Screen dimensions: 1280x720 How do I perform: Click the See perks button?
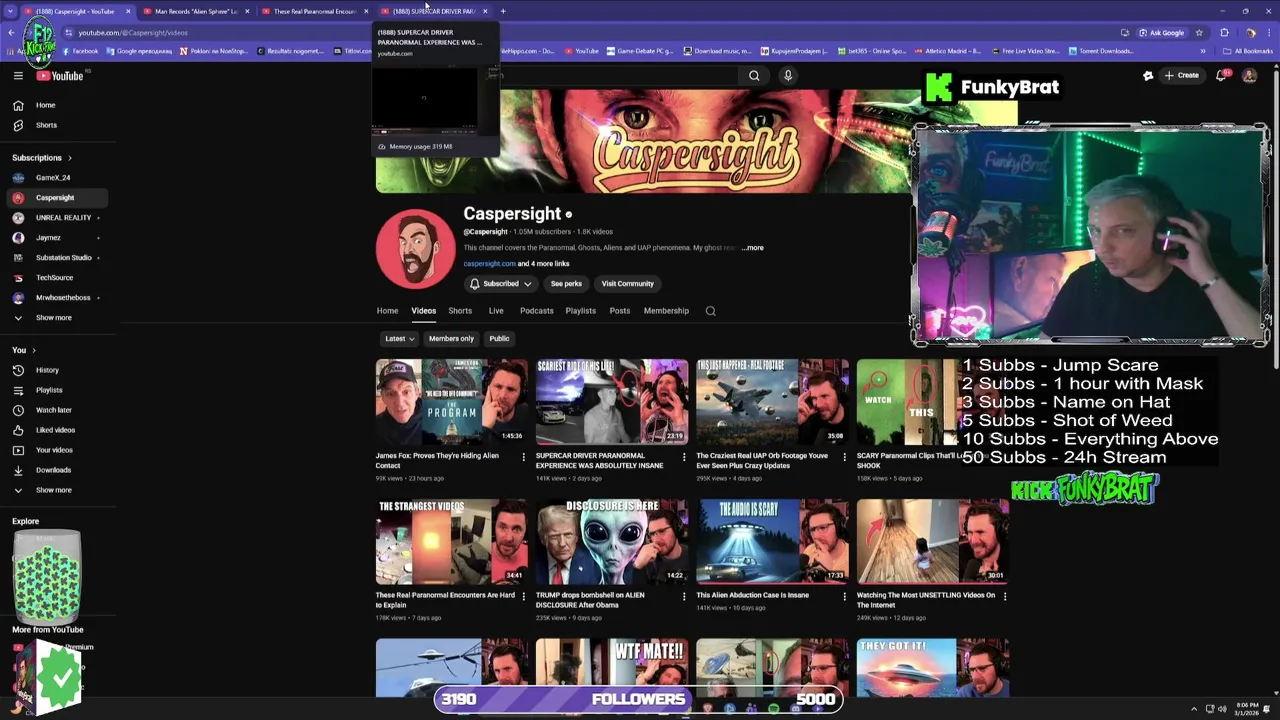(566, 284)
